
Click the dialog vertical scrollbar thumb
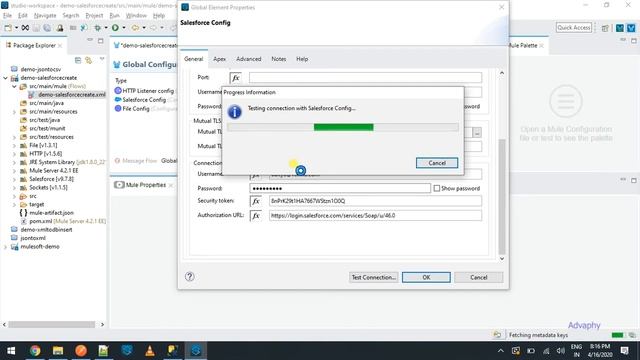(502, 197)
